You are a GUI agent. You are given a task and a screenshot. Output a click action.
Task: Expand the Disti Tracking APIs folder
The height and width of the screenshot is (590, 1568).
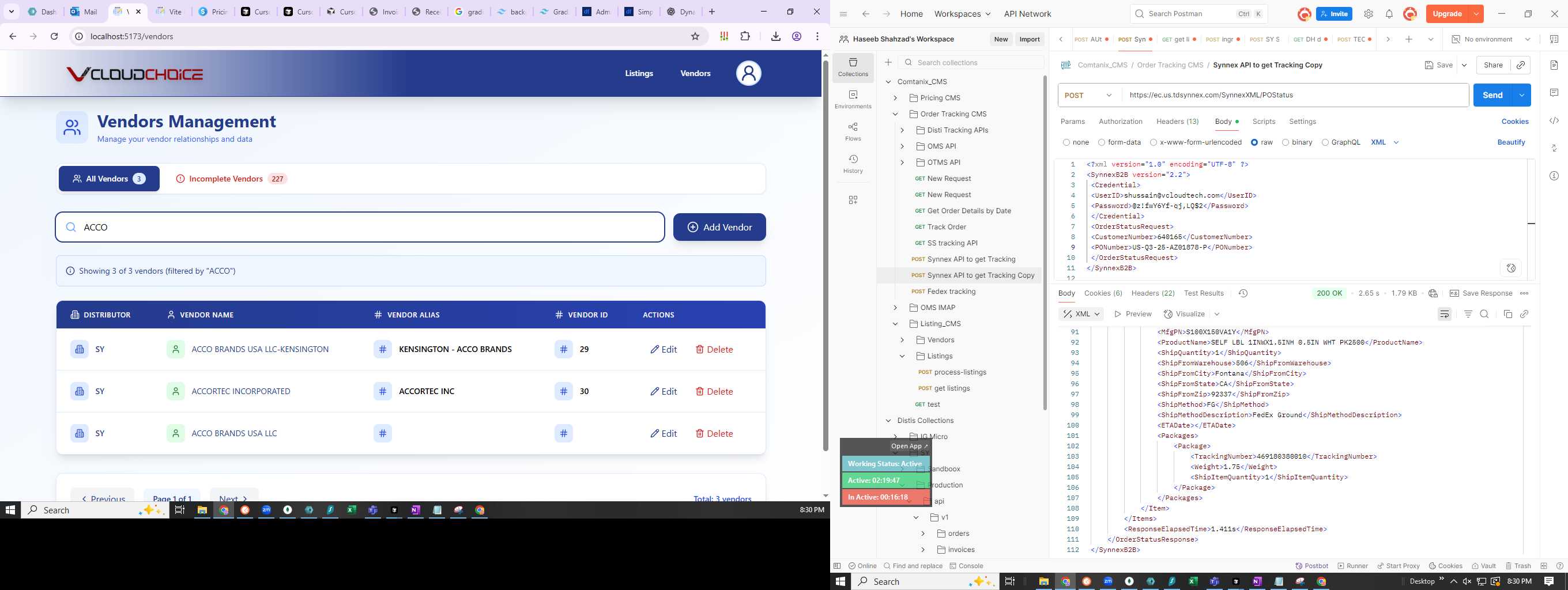(902, 130)
